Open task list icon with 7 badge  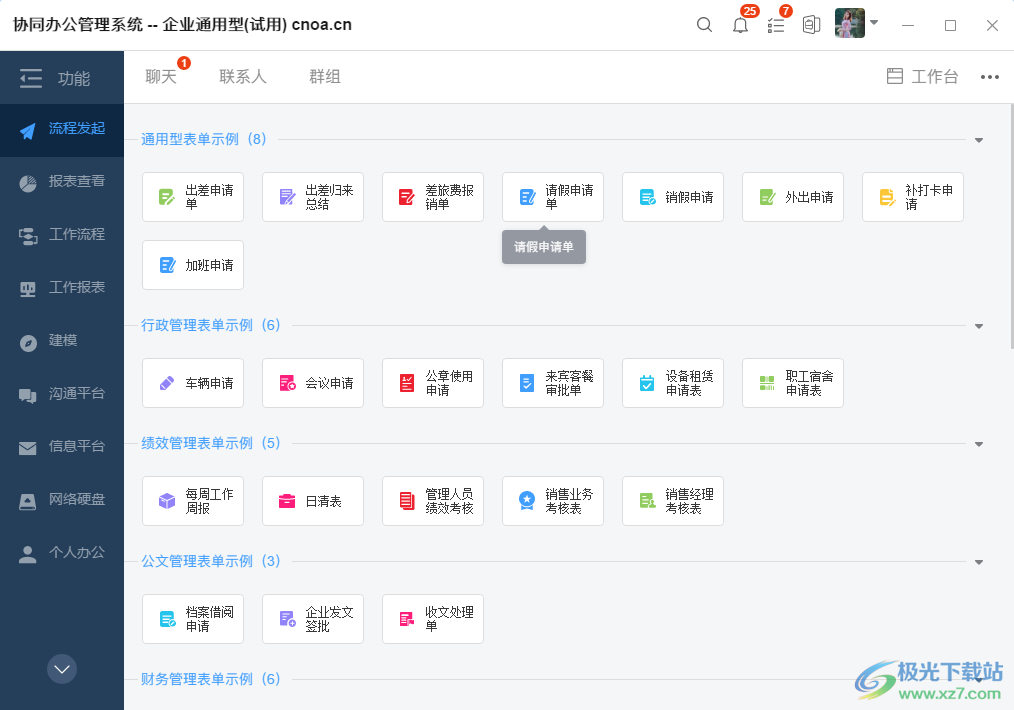coord(775,25)
